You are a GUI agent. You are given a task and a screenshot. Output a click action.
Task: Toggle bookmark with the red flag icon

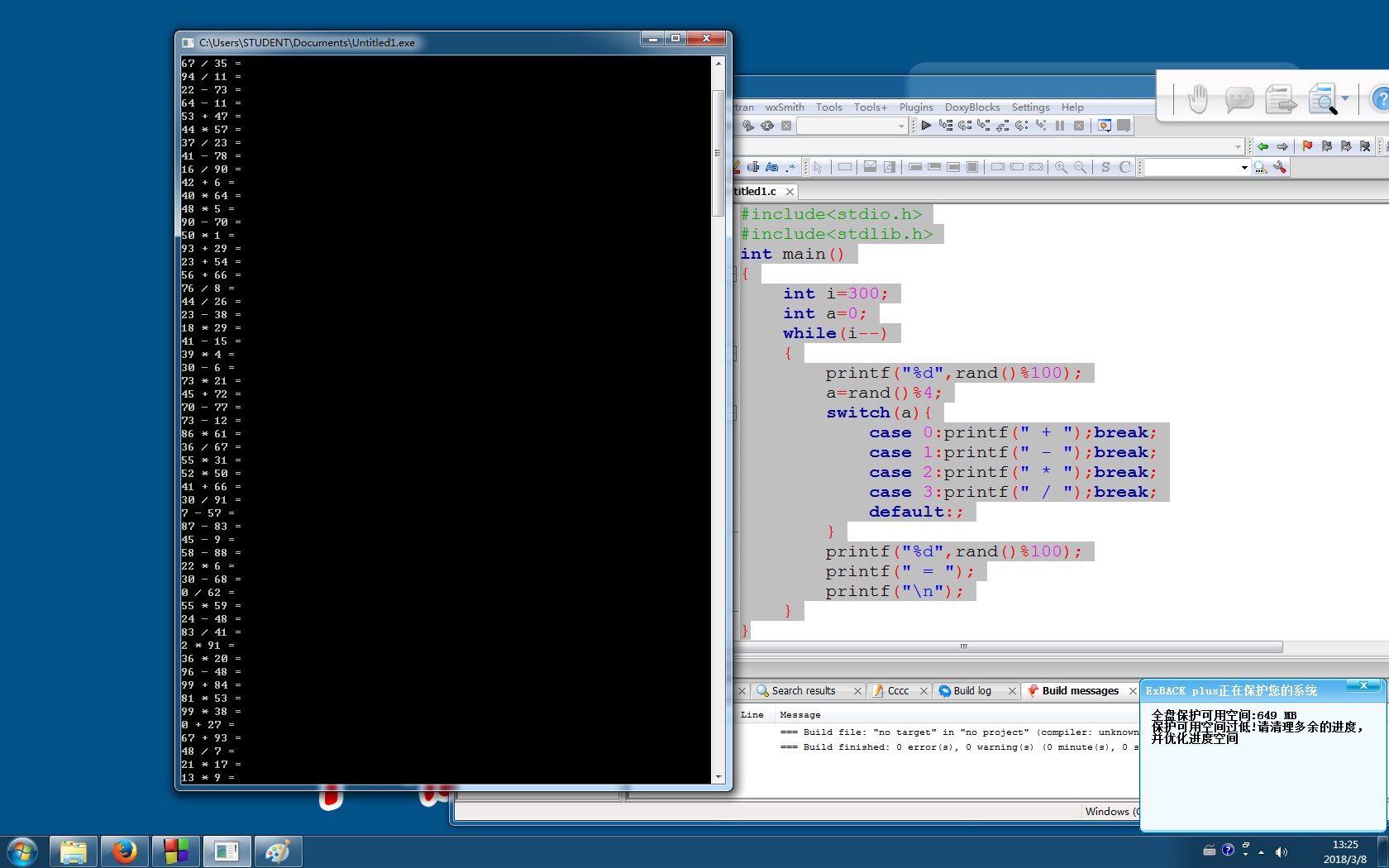click(x=1307, y=146)
